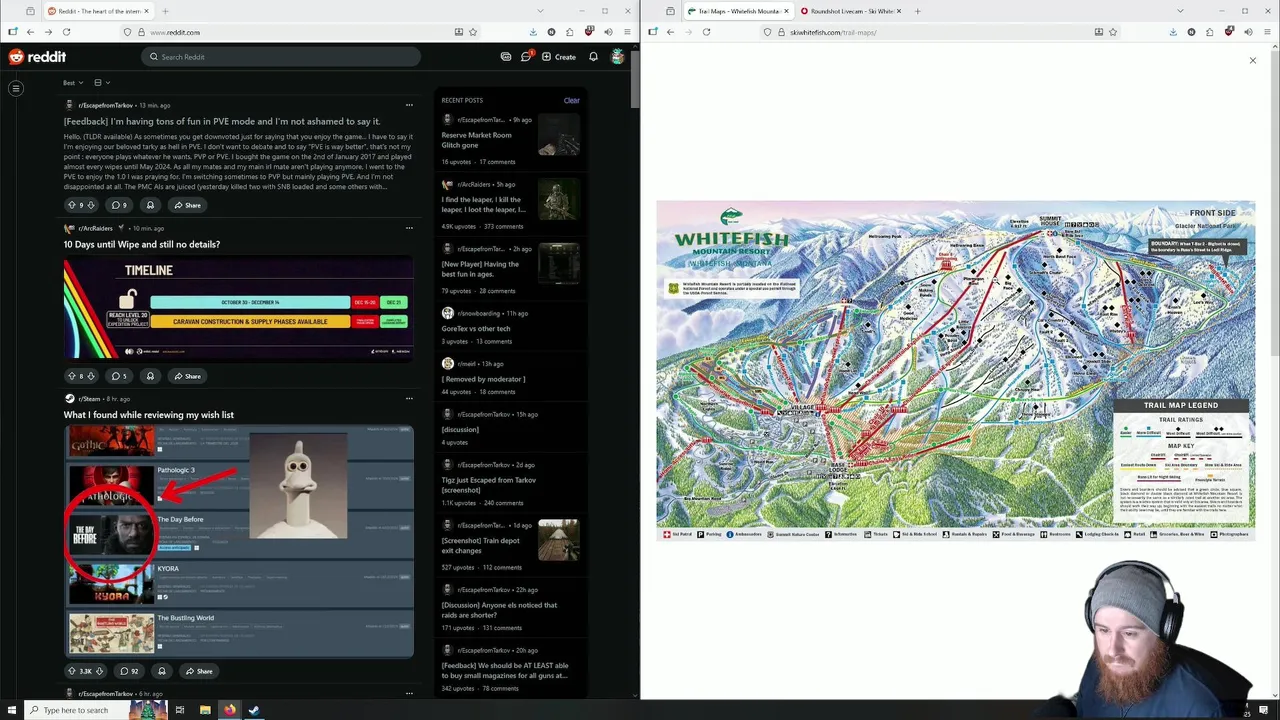Open the wish list screenshot image

coord(239,541)
